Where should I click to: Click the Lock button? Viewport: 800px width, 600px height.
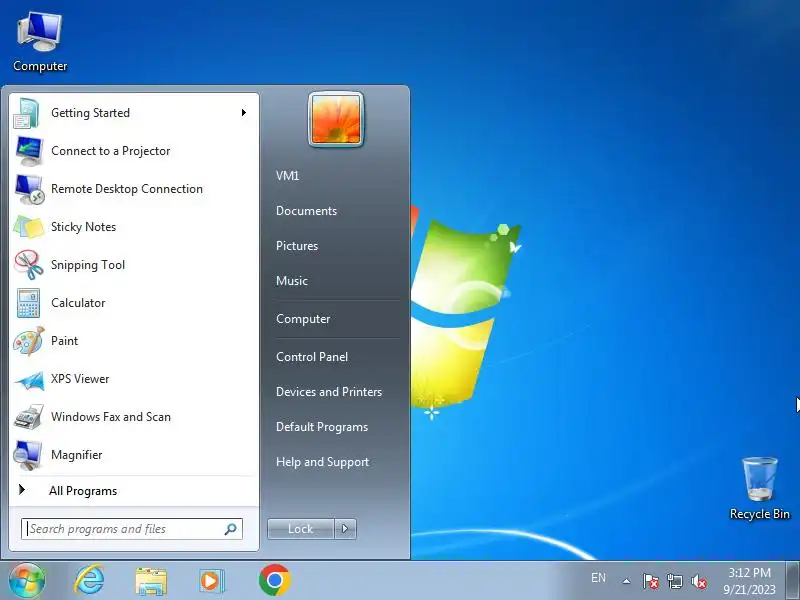click(x=301, y=529)
